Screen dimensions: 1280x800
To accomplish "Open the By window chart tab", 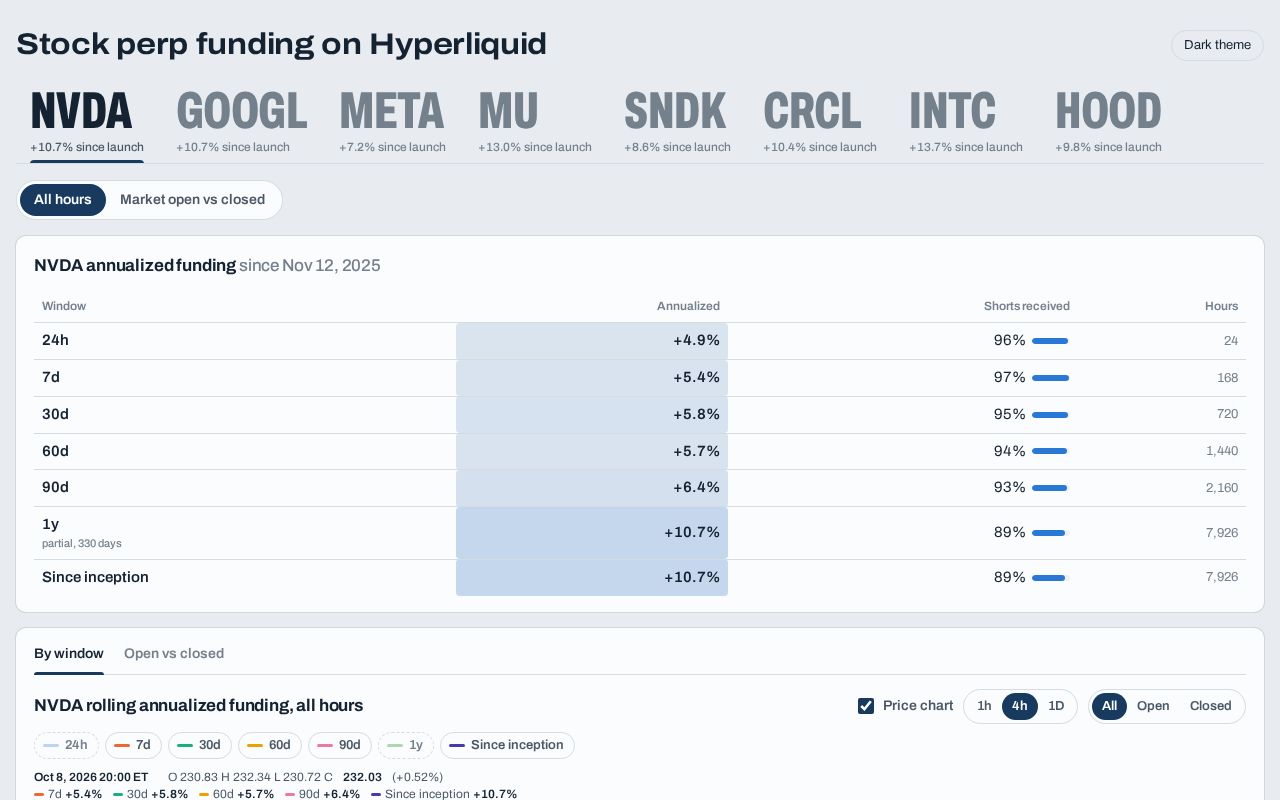I will click(69, 654).
